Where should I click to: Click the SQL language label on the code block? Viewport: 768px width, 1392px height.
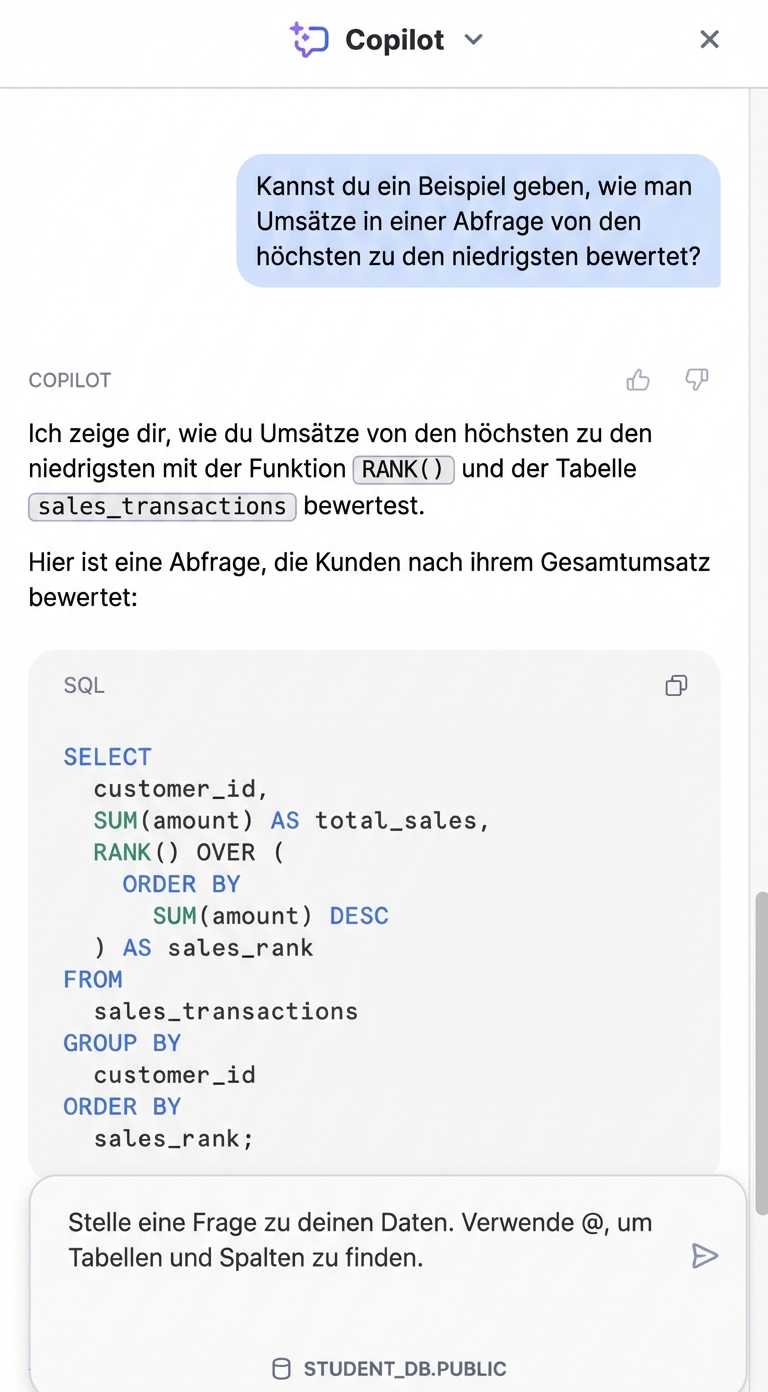(x=84, y=686)
